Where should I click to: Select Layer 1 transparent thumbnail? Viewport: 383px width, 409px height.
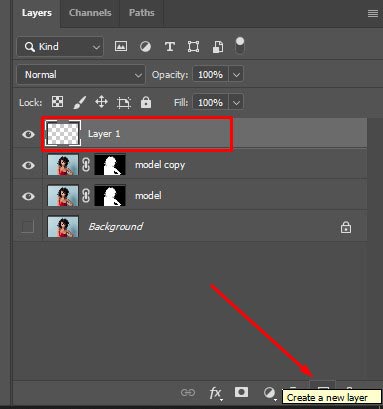tap(63, 134)
